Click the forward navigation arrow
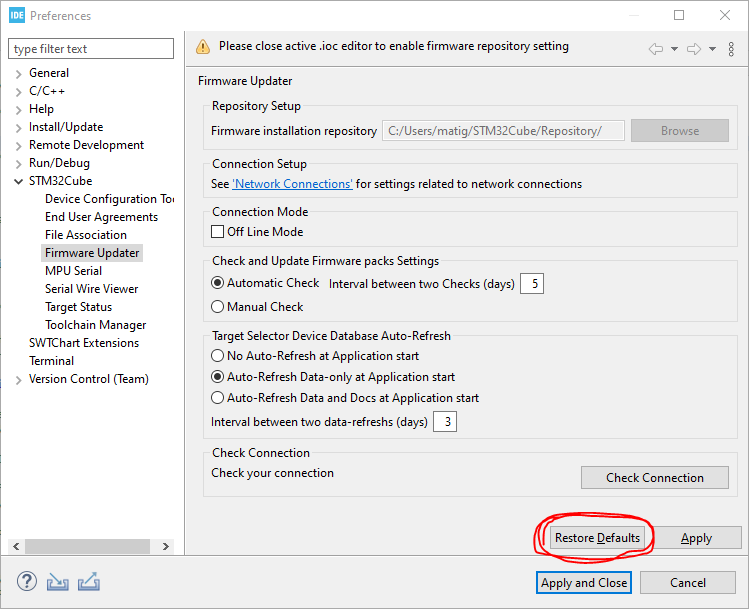The image size is (749, 609). click(695, 48)
